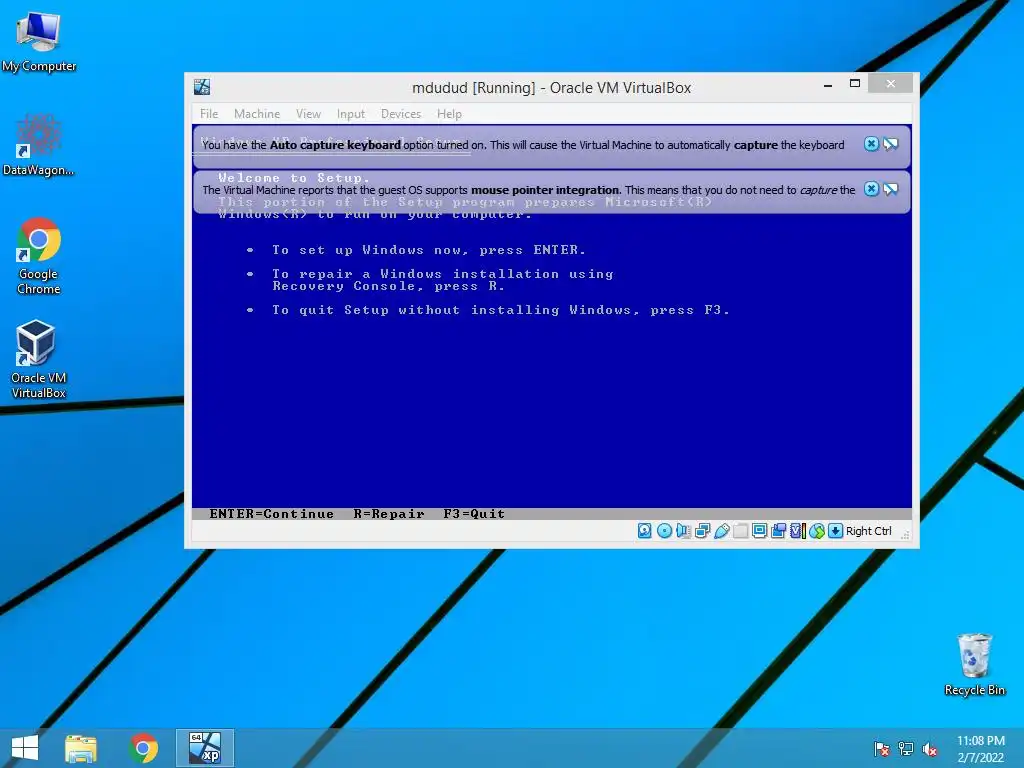Click the Google Chrome desktop shortcut
Screen dimensions: 1024x768
pyautogui.click(x=39, y=256)
